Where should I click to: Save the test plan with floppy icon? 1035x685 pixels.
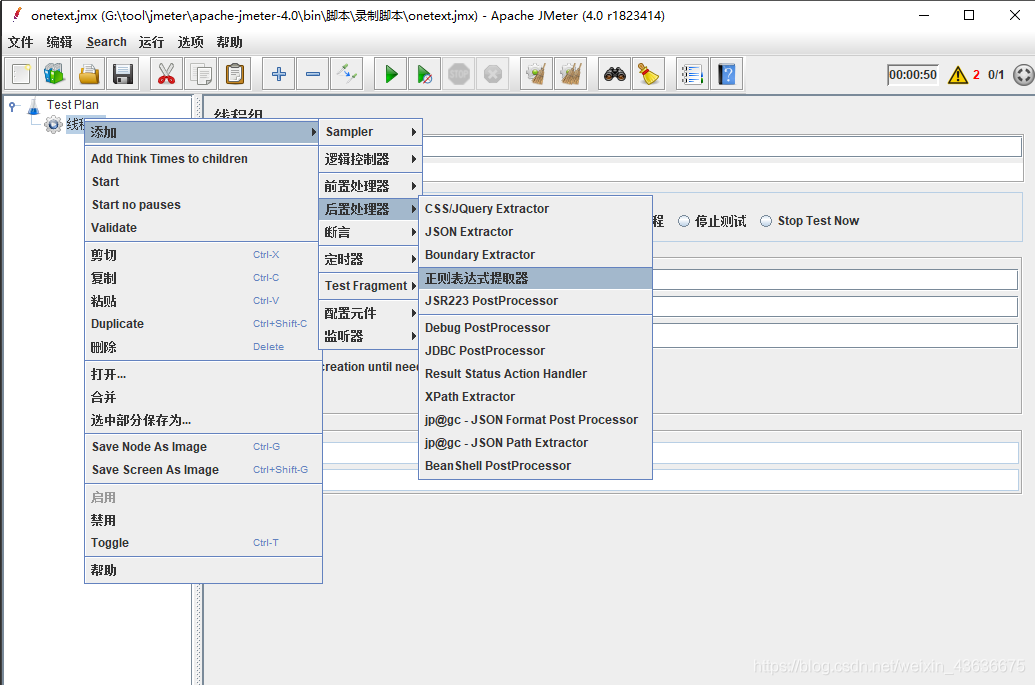123,74
